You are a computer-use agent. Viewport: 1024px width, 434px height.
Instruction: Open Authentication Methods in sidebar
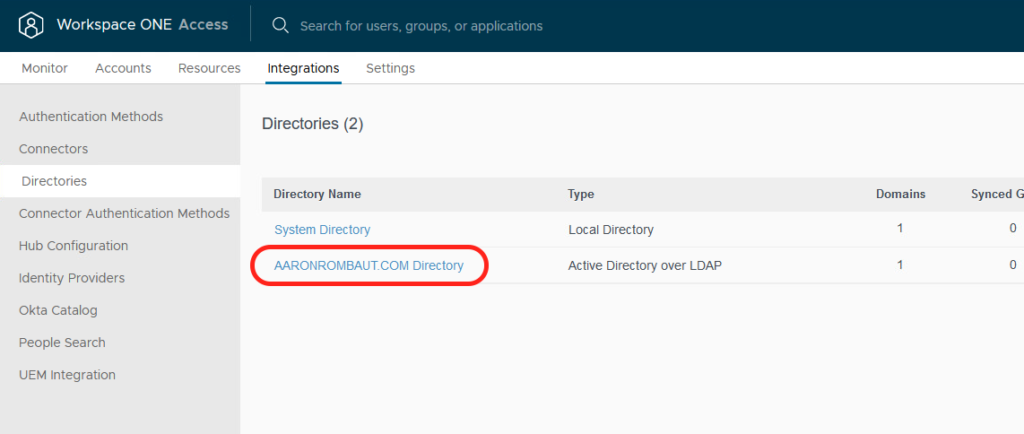[x=91, y=117]
